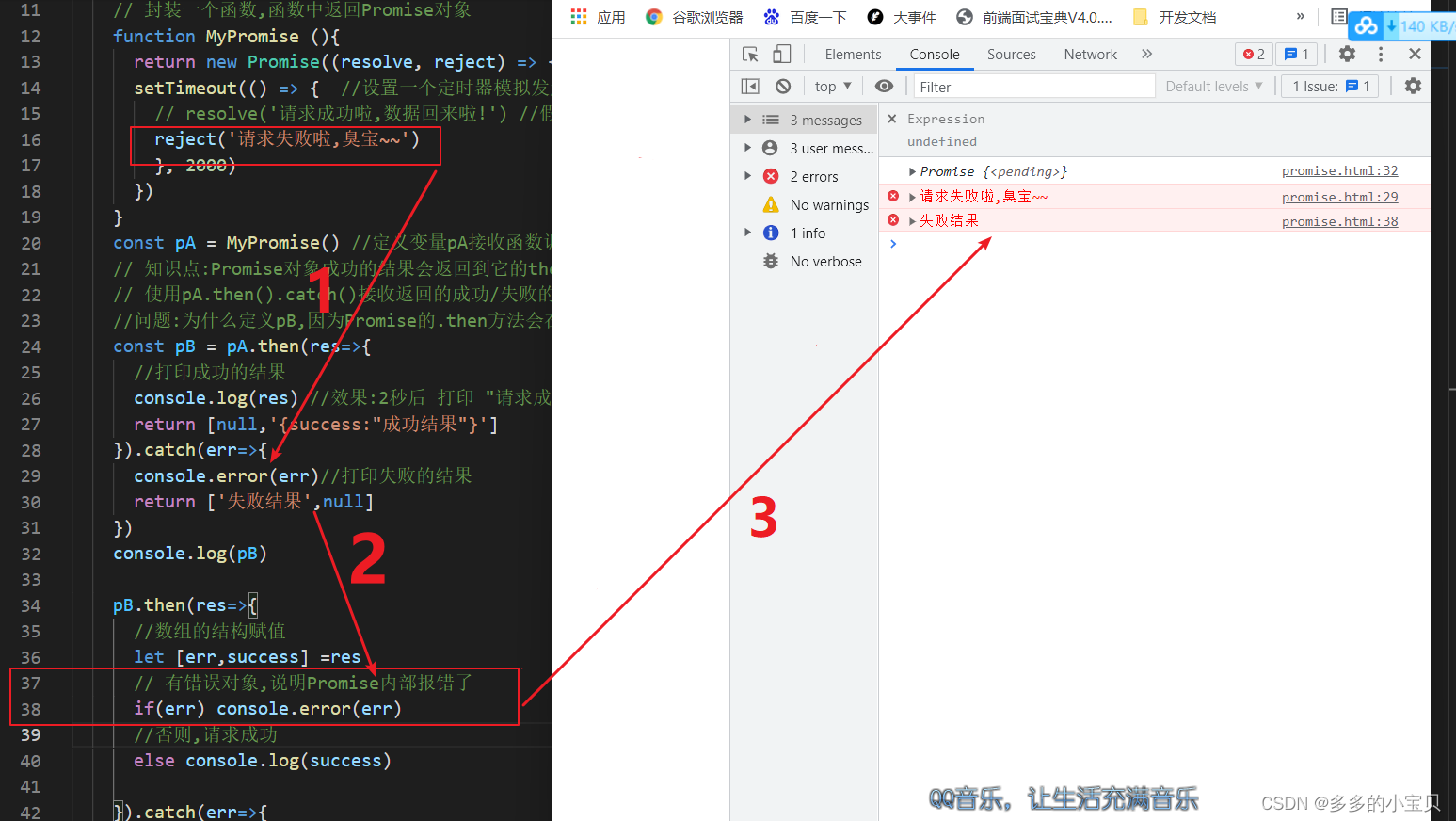Open the 1 Issue button
This screenshot has height=821, width=1456.
pyautogui.click(x=1329, y=86)
